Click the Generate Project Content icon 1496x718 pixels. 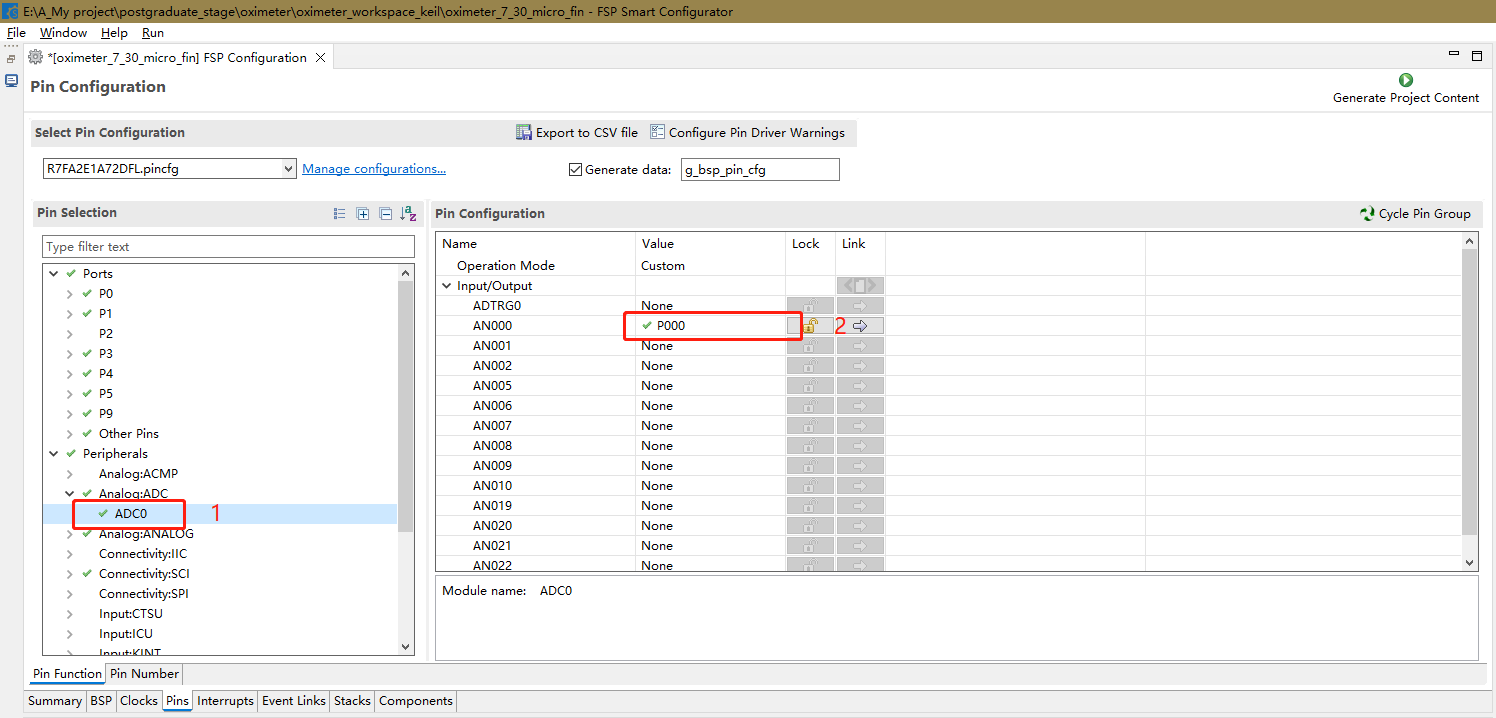pyautogui.click(x=1406, y=80)
